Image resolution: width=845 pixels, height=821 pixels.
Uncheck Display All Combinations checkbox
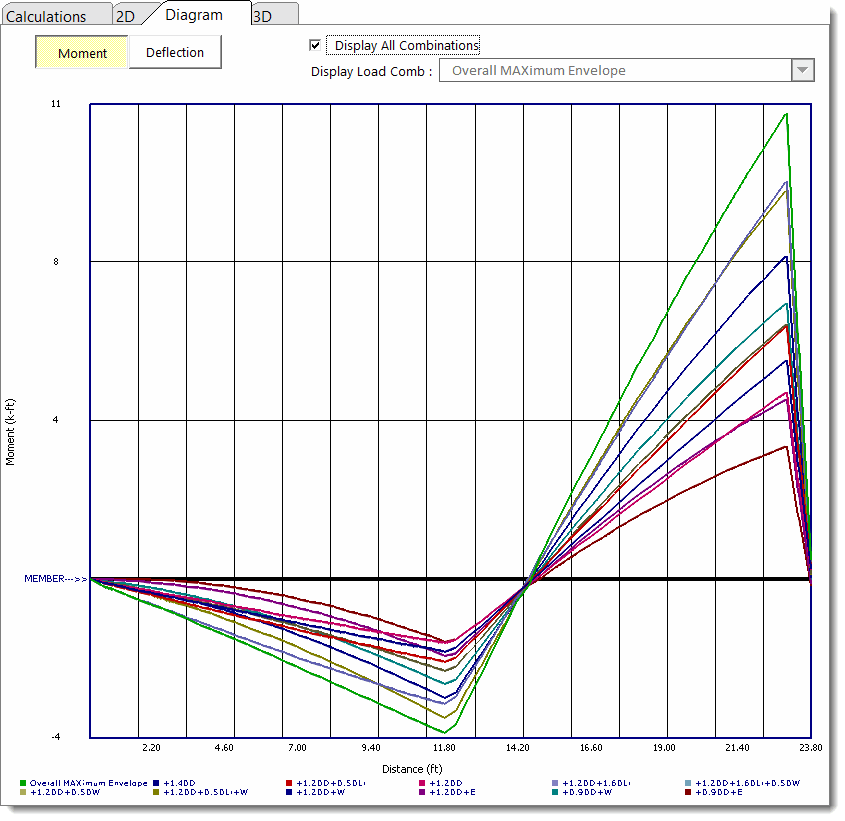315,45
